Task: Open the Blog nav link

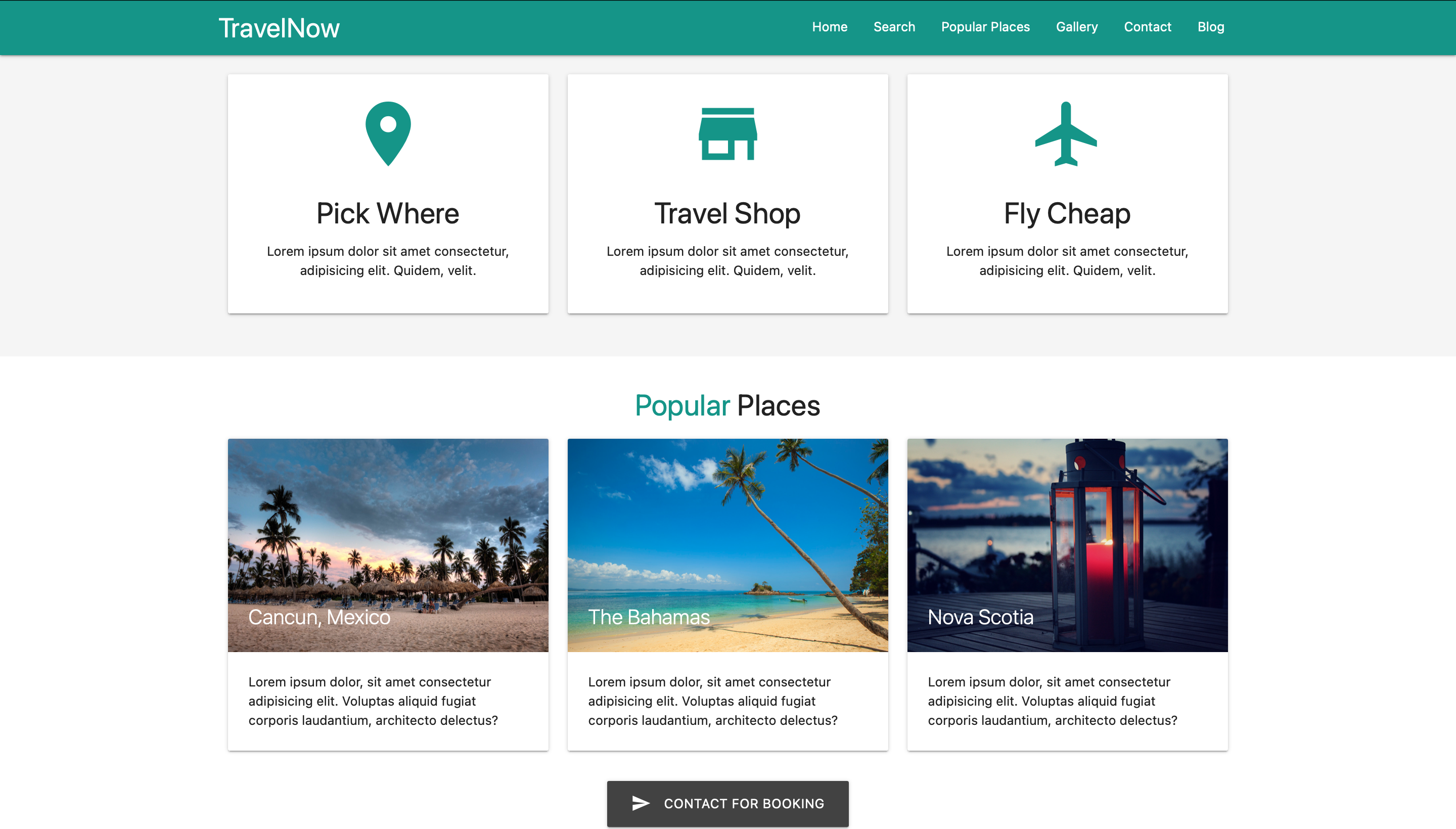Action: pyautogui.click(x=1211, y=27)
